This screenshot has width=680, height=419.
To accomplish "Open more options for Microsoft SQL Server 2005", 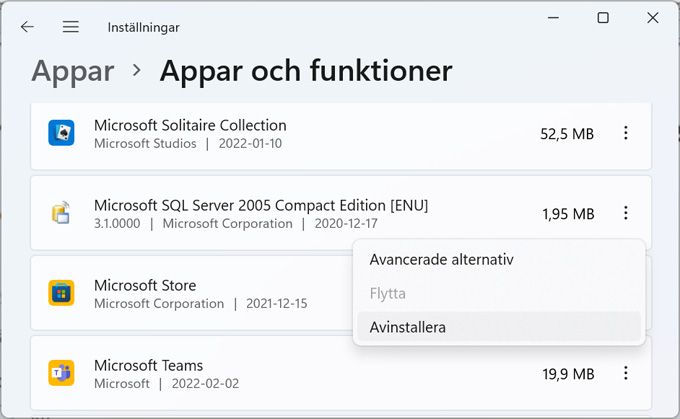I will [x=626, y=213].
